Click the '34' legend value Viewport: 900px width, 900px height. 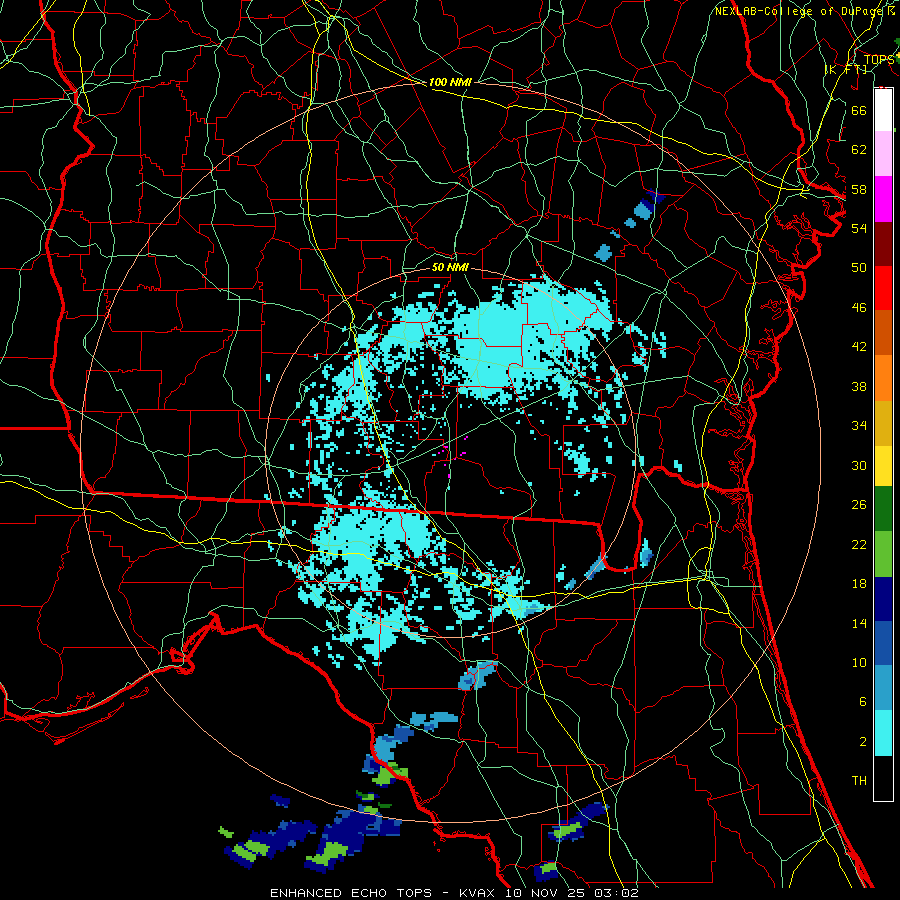coord(859,426)
